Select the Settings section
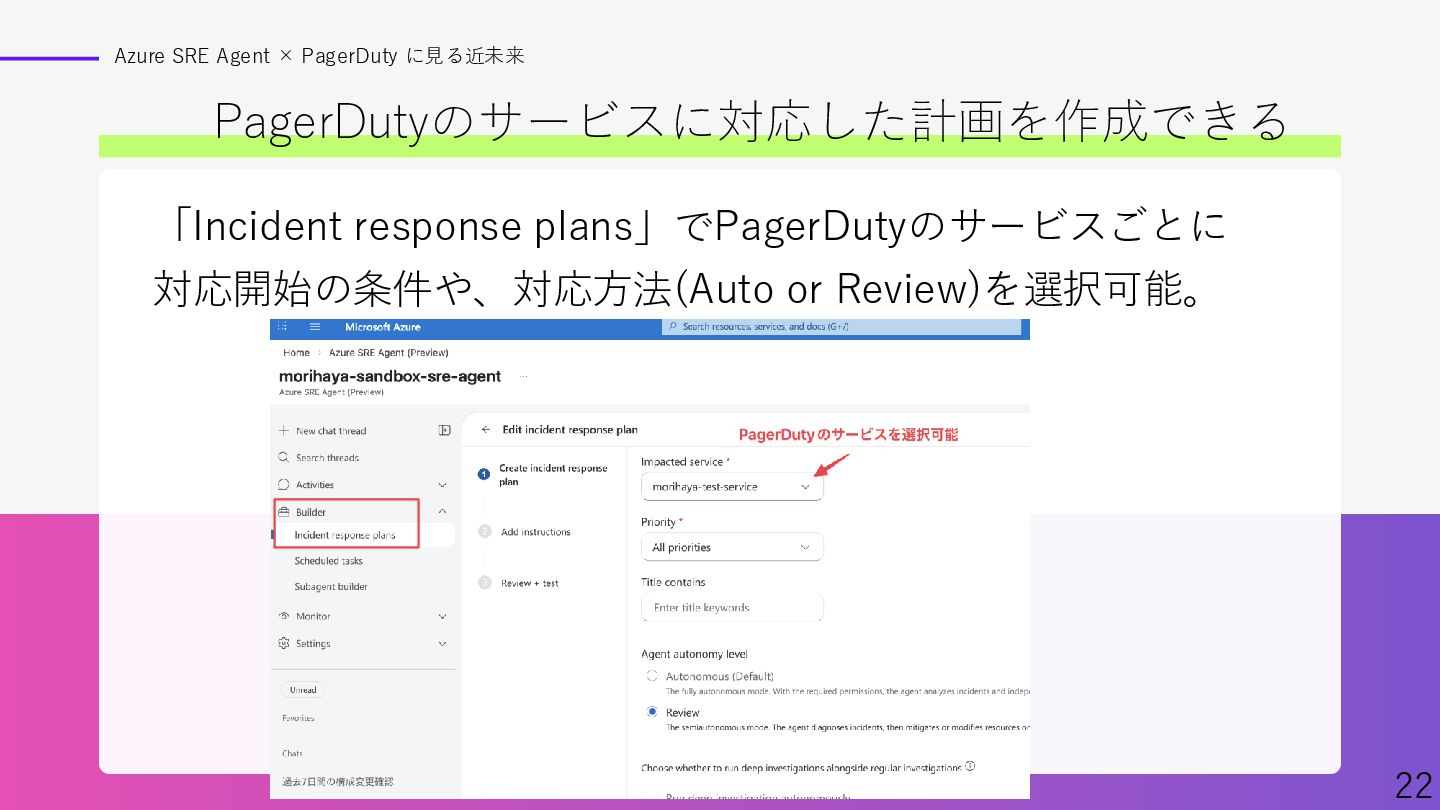Screen dimensions: 1440x810 click(313, 644)
